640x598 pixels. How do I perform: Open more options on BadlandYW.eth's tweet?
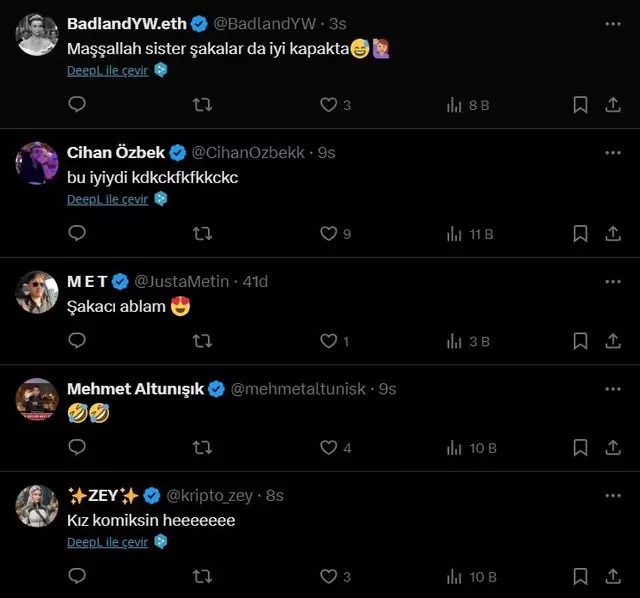tap(614, 23)
